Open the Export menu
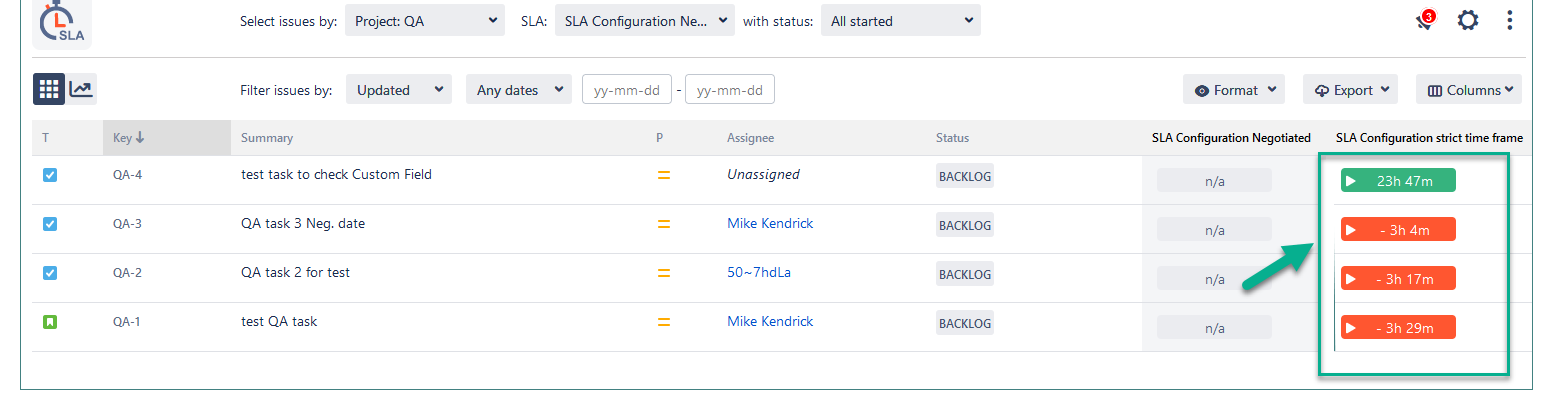Screen dimensions: 1549x409 (1350, 90)
